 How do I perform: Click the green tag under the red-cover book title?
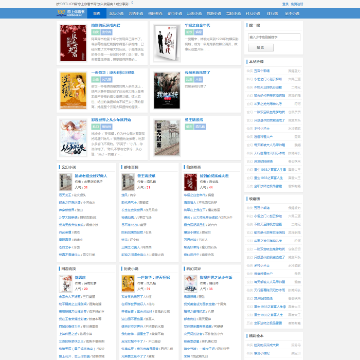96,32
